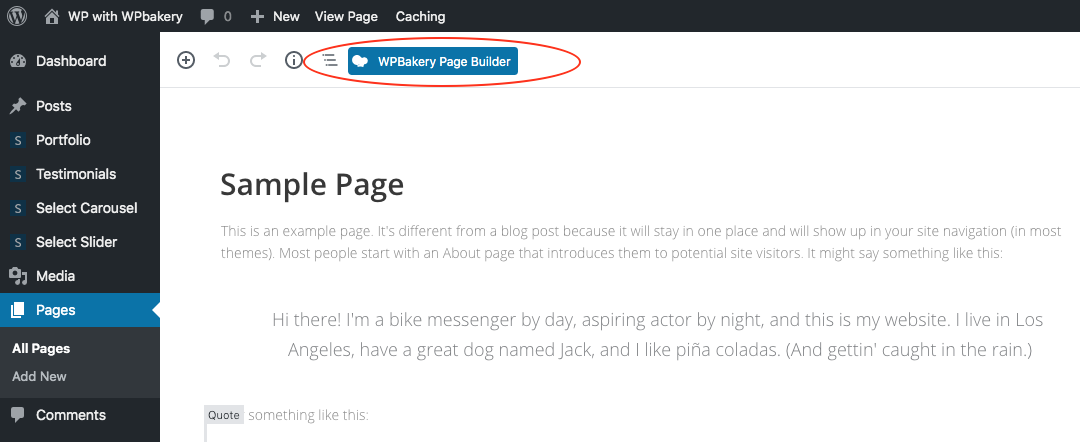Open the Posts menu item
The width and height of the screenshot is (1080, 442).
pyautogui.click(x=53, y=106)
